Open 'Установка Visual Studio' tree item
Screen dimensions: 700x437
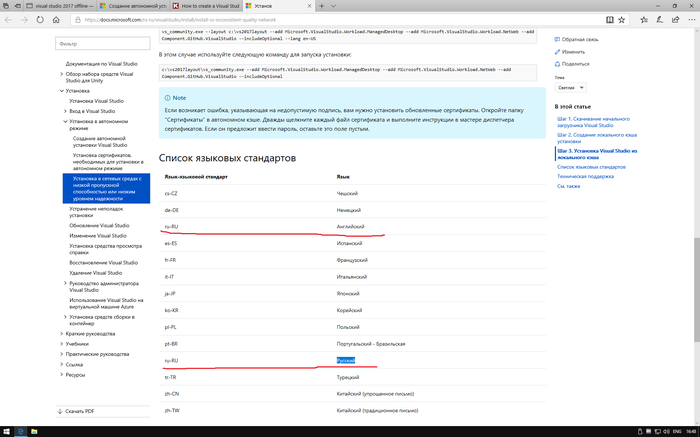[96, 101]
